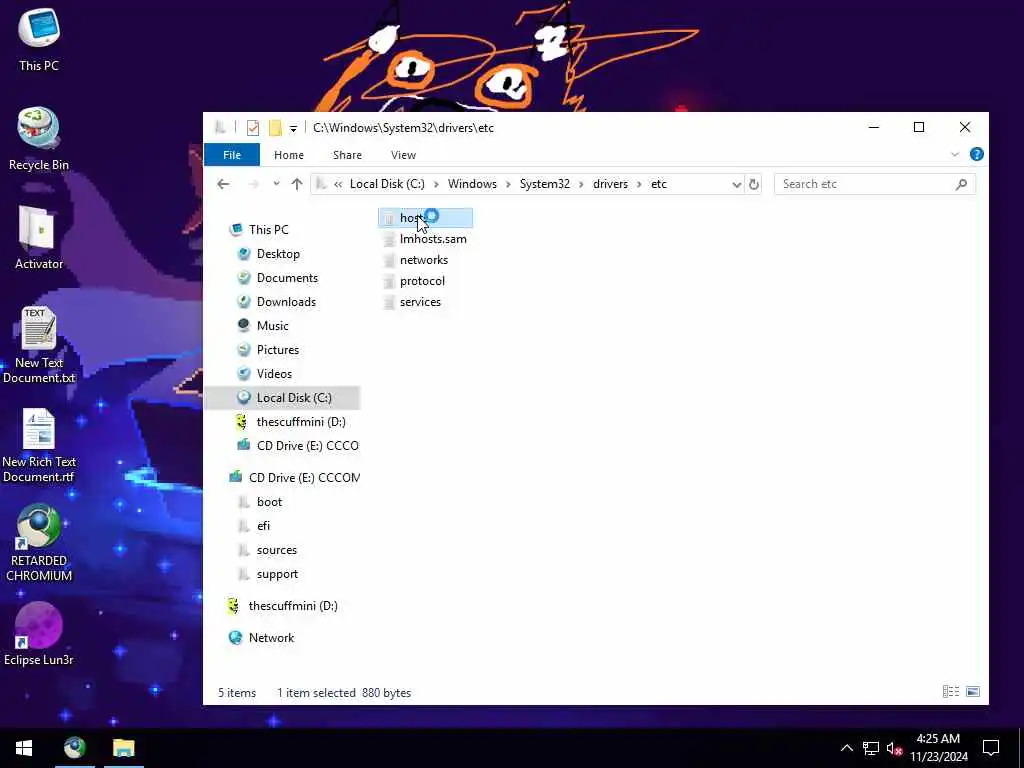Open Downloads in navigation pane
The height and width of the screenshot is (768, 1024).
coord(276,302)
